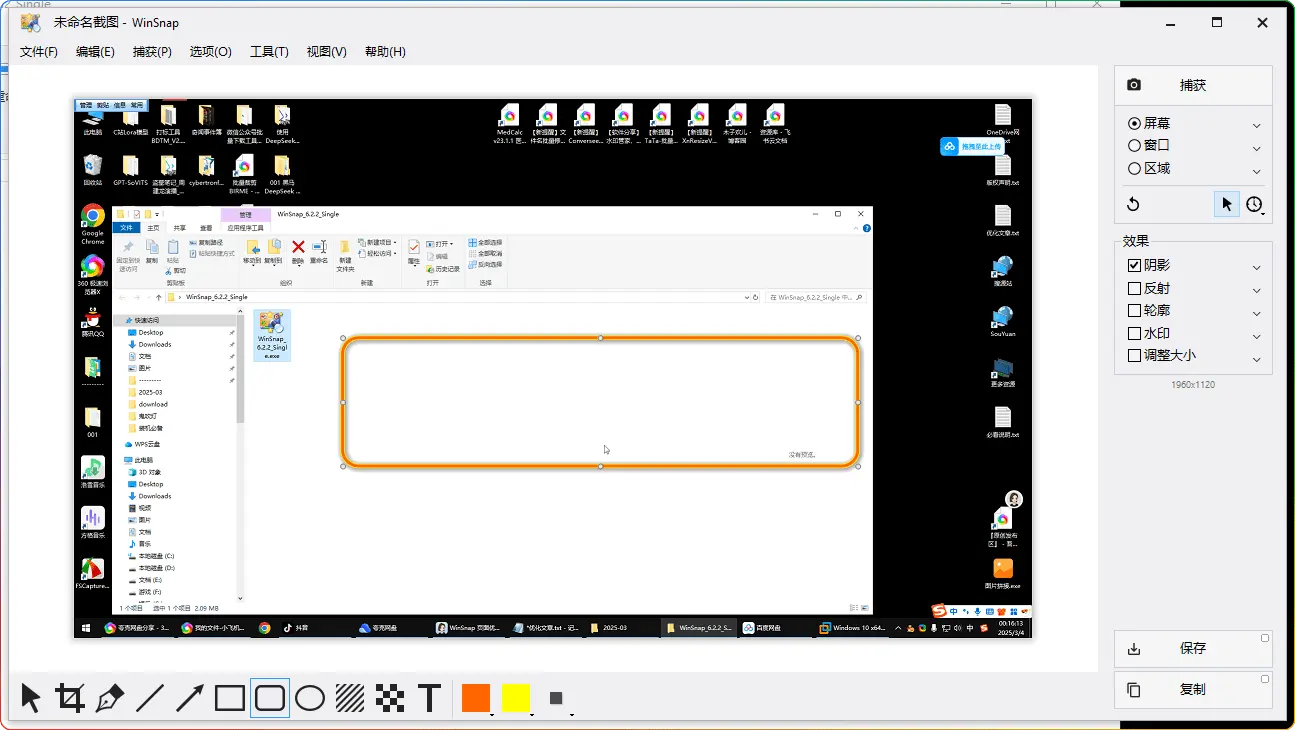Open the 捕获(P) menu
The width and height of the screenshot is (1295, 730).
click(x=152, y=52)
